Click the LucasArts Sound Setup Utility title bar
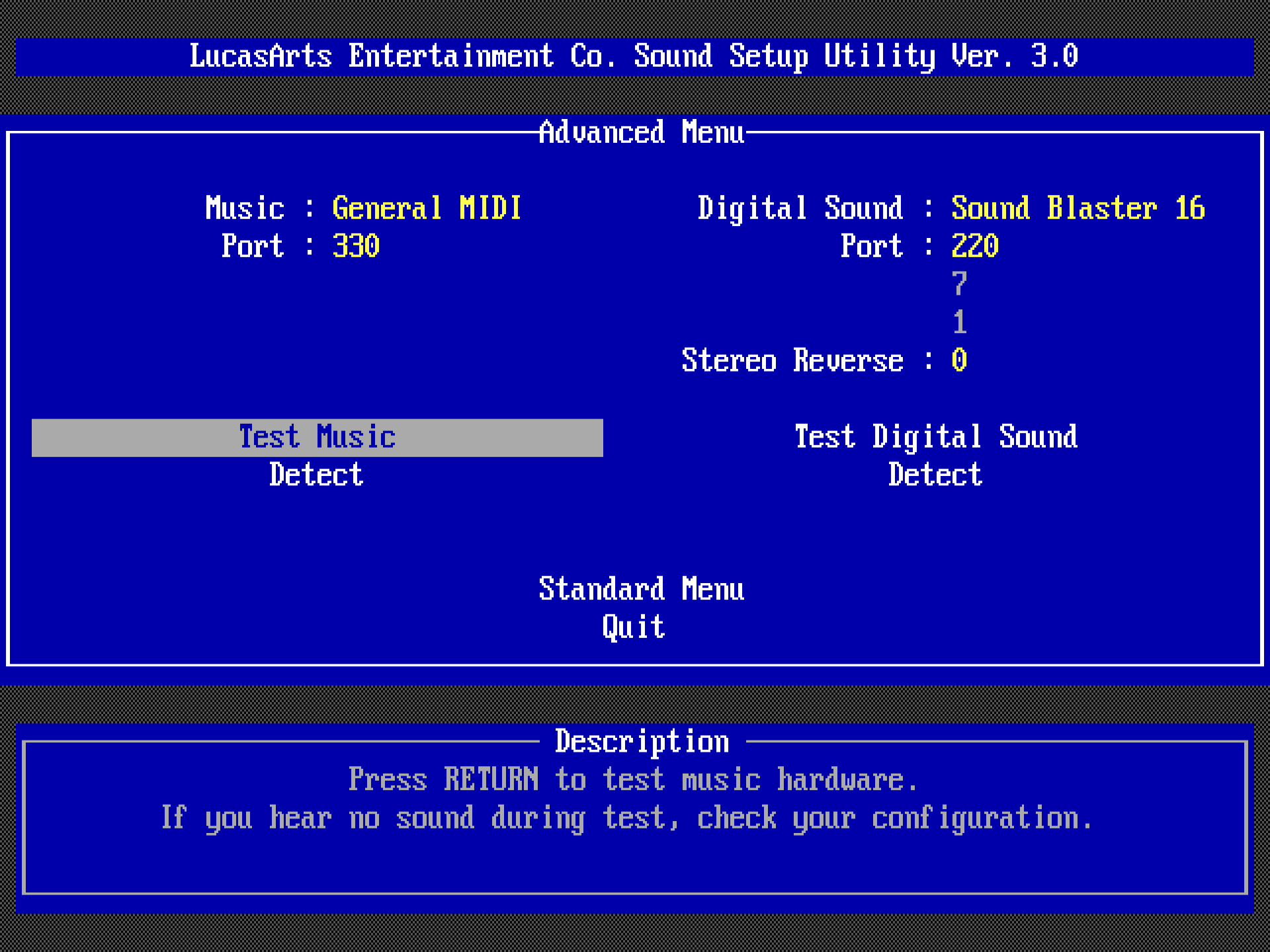Viewport: 1270px width, 952px height. [x=634, y=57]
